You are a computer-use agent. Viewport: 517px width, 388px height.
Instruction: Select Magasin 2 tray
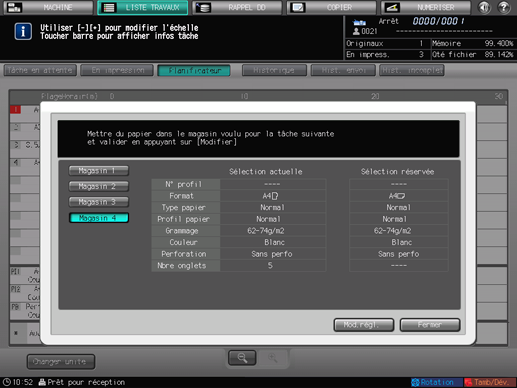(x=99, y=186)
